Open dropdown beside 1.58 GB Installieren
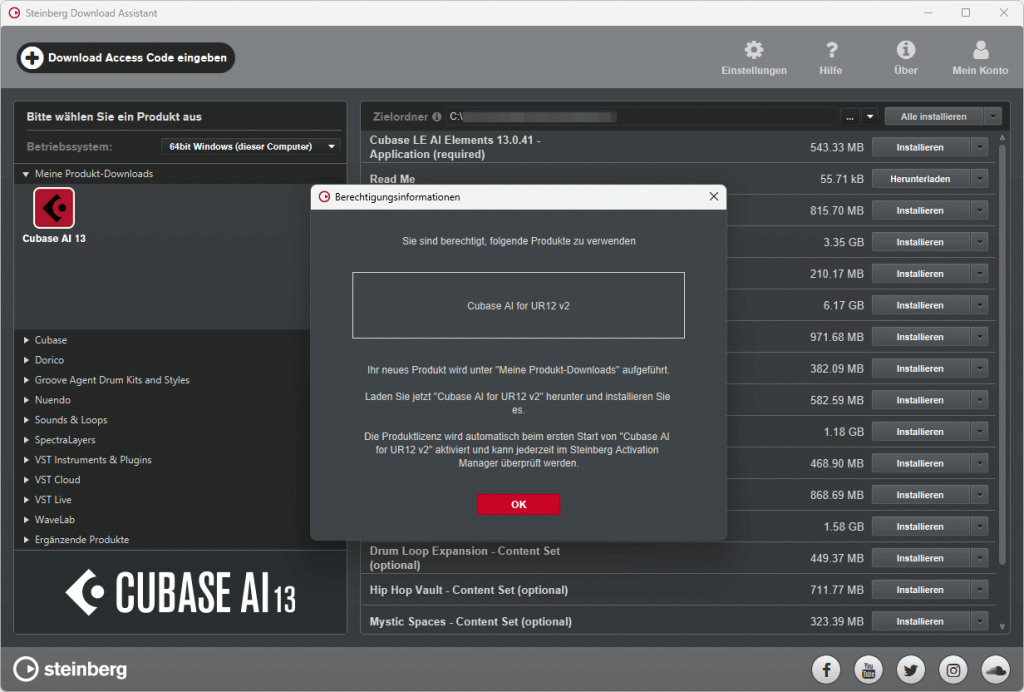 tap(980, 527)
